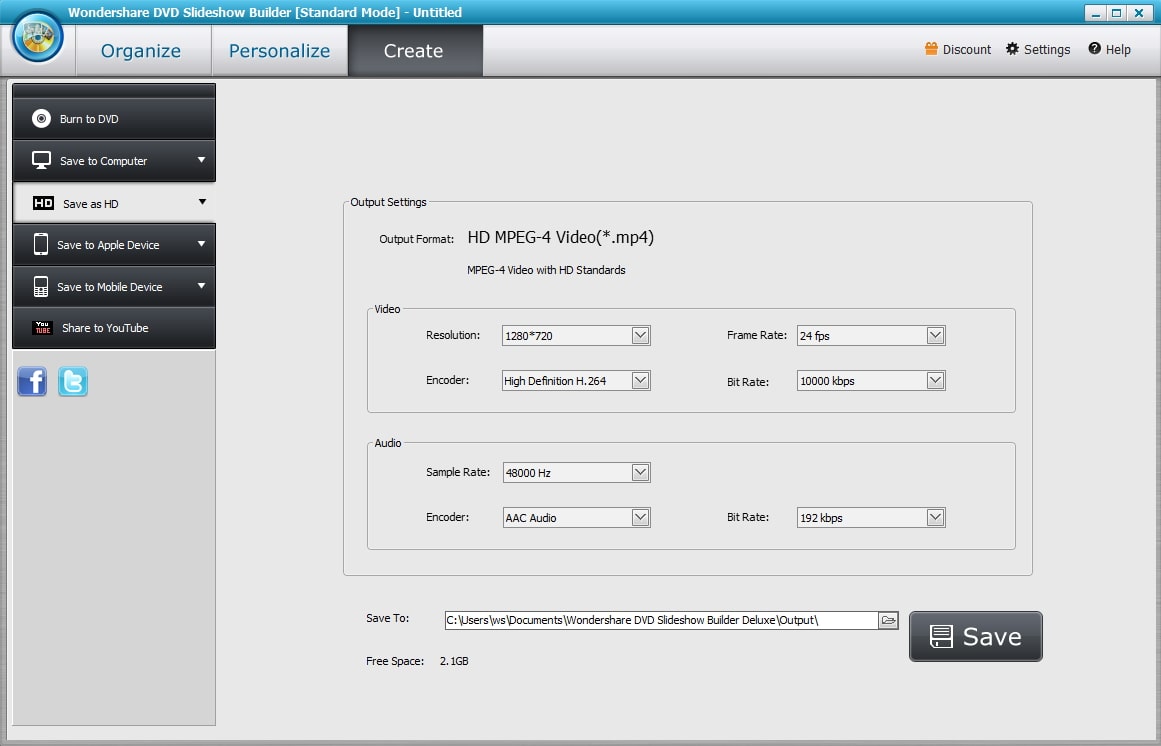This screenshot has height=746, width=1161.
Task: Expand the Save to Apple Device arrow
Action: click(201, 243)
